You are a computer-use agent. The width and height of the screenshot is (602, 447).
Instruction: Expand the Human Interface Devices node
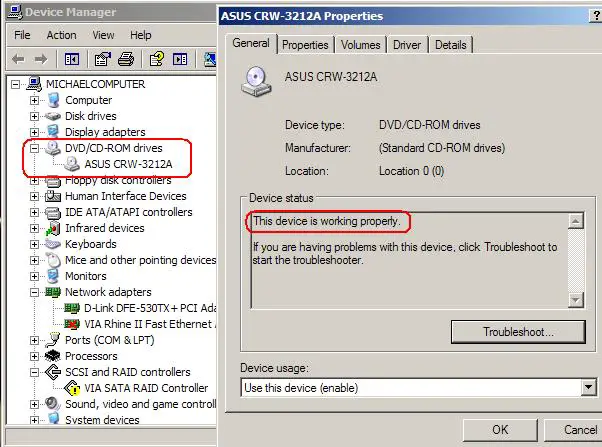point(34,196)
